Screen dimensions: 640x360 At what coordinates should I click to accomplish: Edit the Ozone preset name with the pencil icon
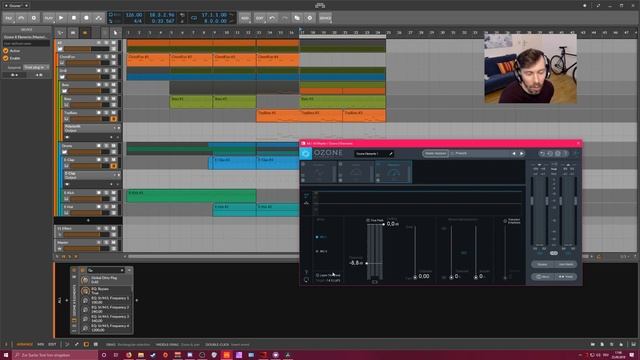(x=391, y=153)
